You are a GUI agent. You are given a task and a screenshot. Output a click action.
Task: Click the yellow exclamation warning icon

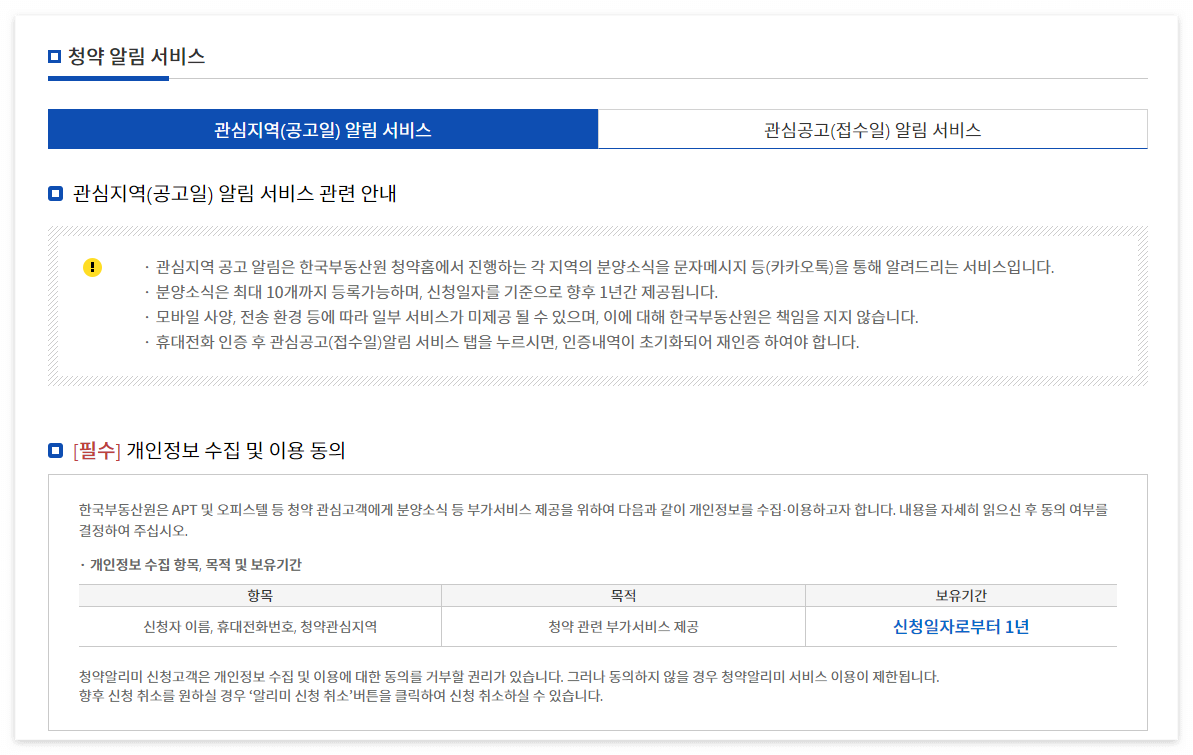click(x=93, y=266)
